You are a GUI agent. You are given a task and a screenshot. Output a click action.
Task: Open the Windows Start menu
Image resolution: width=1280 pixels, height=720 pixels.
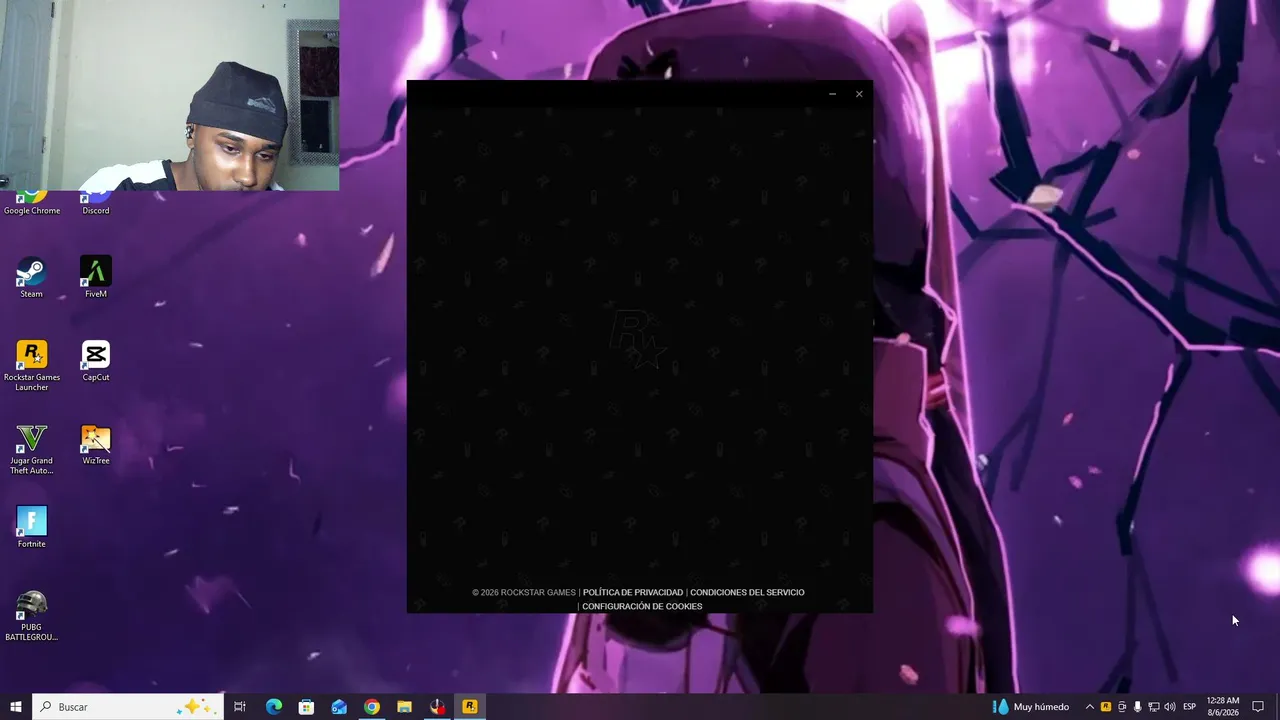[x=16, y=707]
